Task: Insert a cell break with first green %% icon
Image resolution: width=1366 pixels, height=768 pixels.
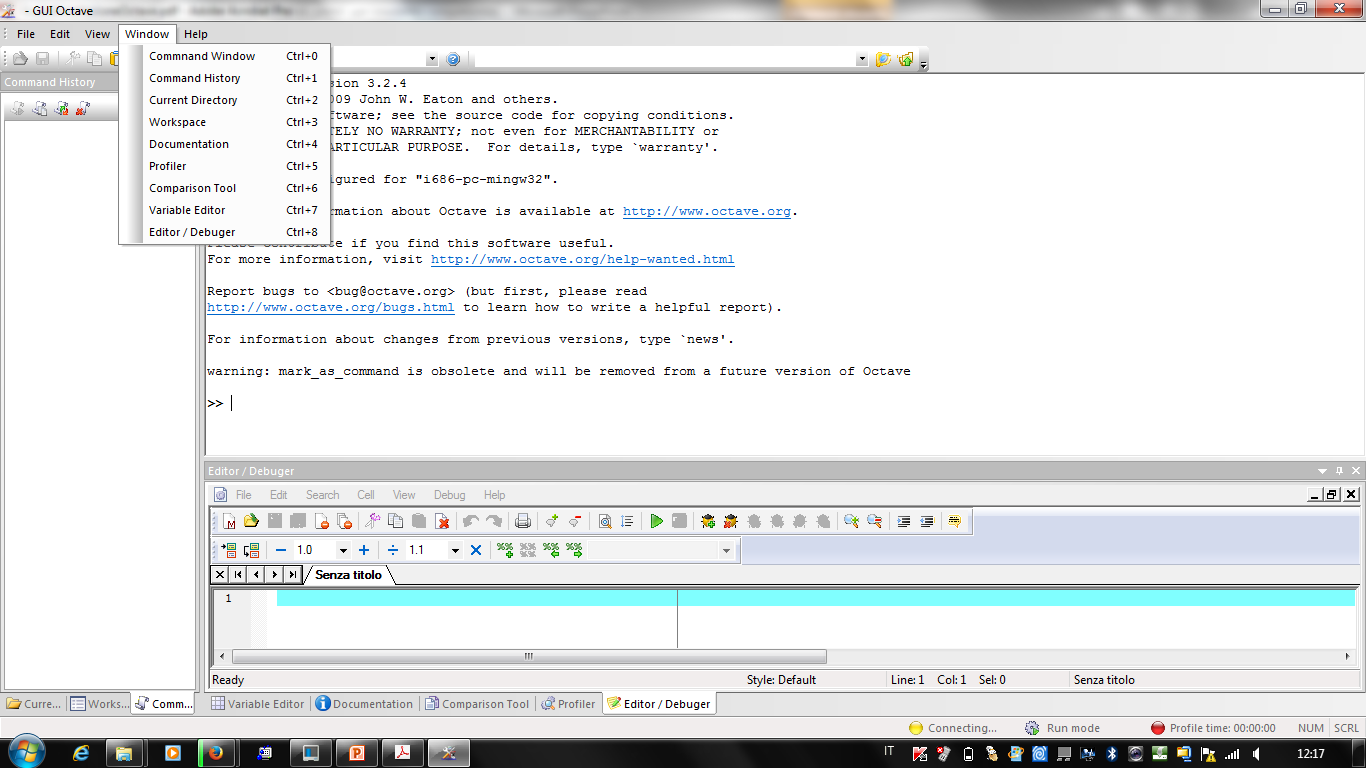Action: pyautogui.click(x=505, y=550)
